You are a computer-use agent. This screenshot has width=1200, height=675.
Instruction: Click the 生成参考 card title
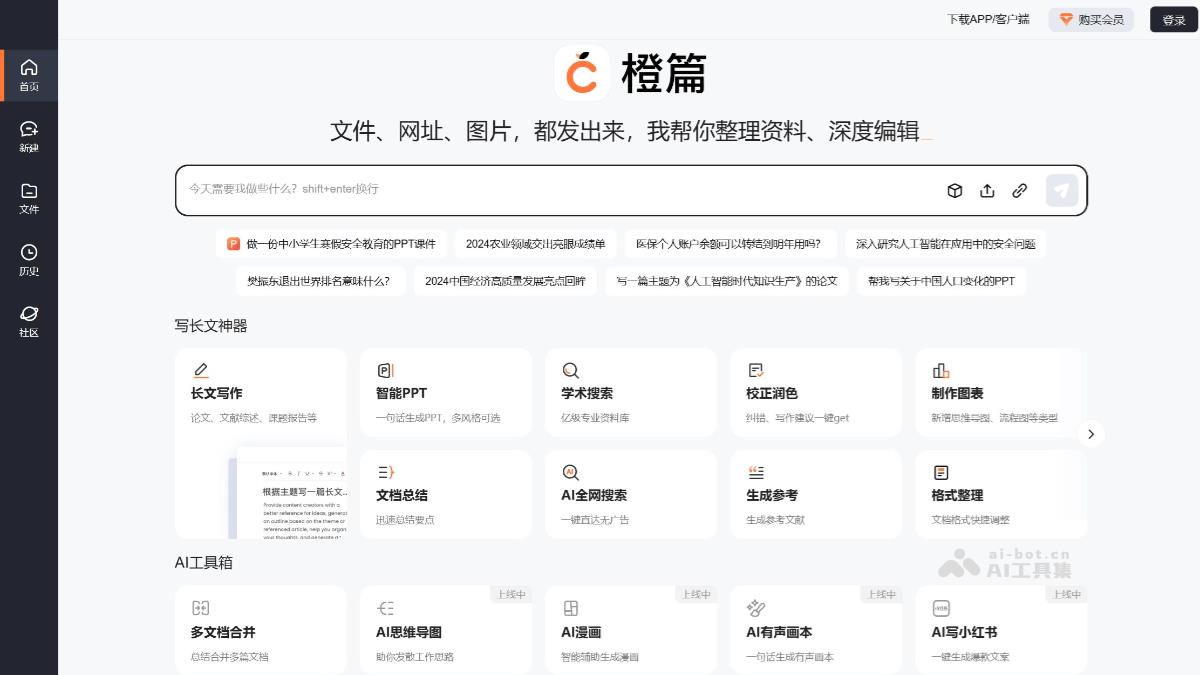pyautogui.click(x=772, y=496)
